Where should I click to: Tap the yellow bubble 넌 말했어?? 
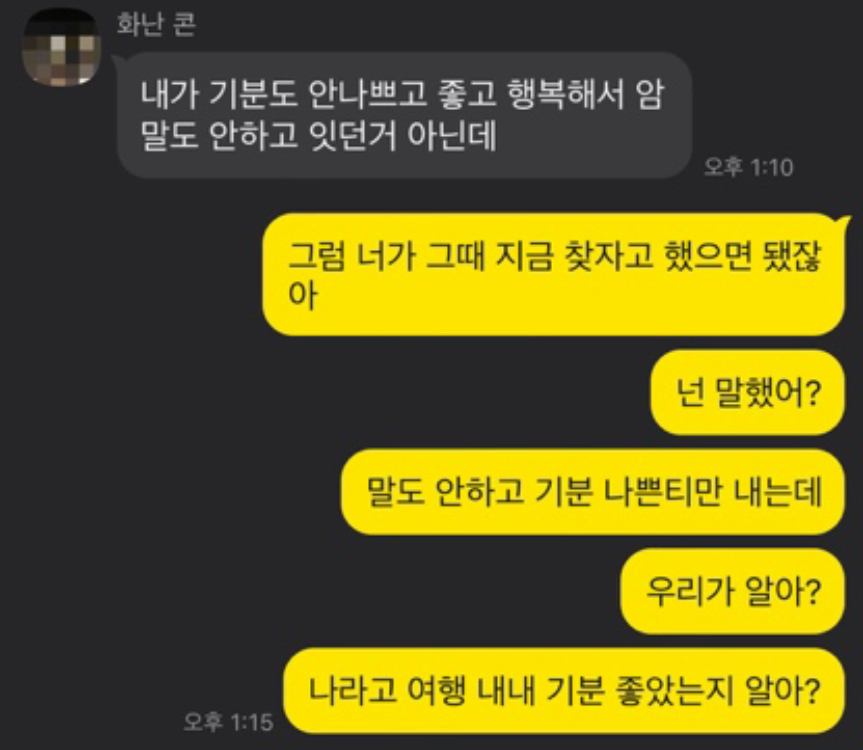point(747,392)
